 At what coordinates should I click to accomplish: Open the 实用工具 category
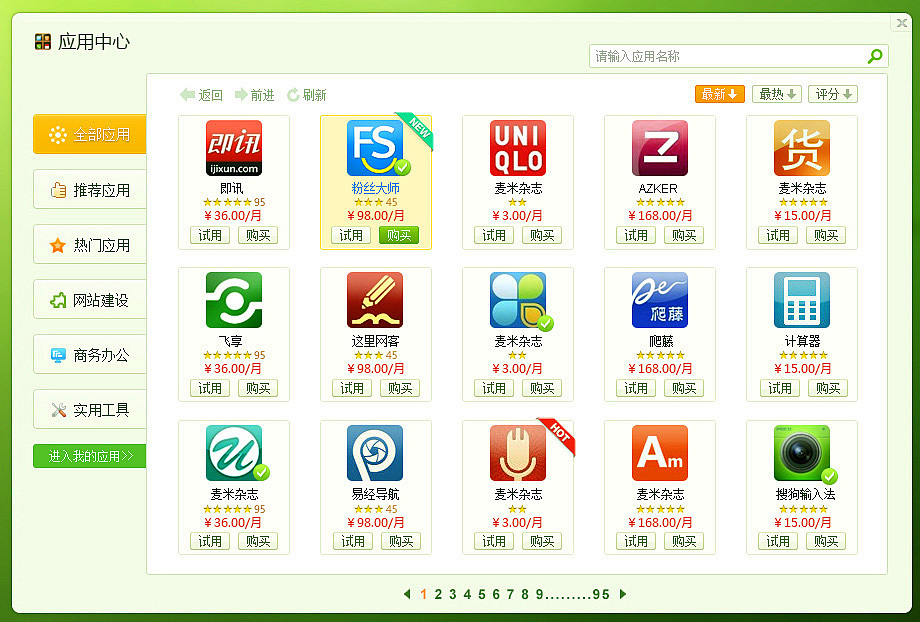point(90,410)
